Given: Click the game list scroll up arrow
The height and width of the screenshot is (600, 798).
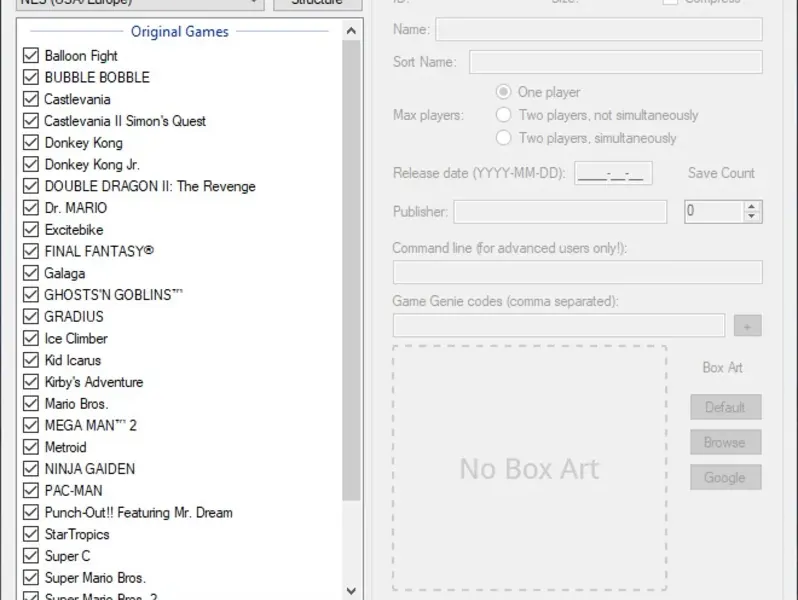Looking at the screenshot, I should point(351,31).
